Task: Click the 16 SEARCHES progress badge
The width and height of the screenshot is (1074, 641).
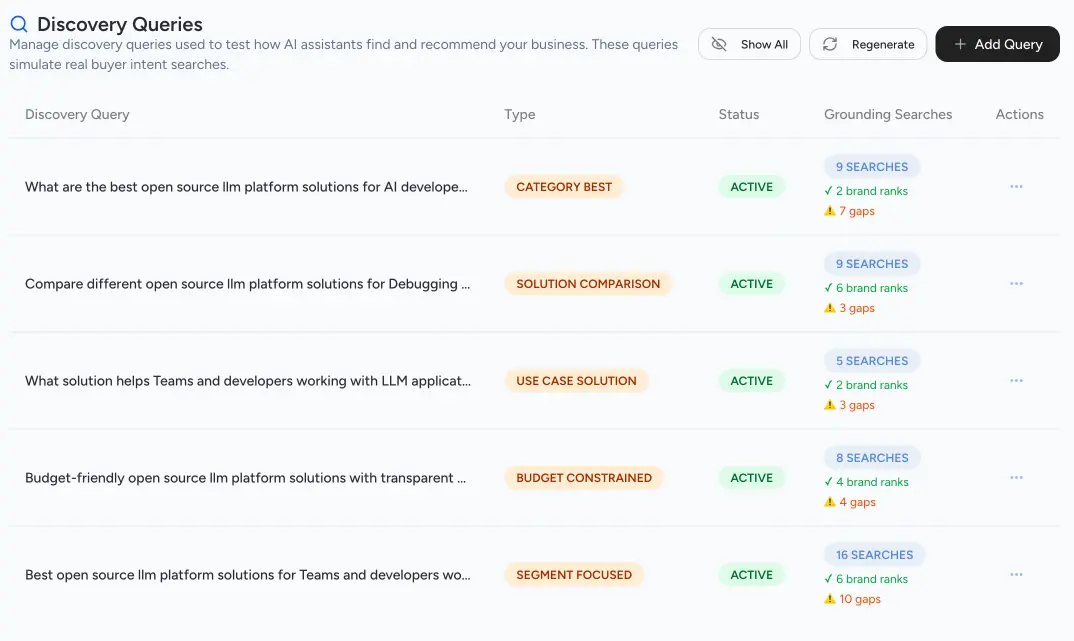Action: [x=874, y=554]
